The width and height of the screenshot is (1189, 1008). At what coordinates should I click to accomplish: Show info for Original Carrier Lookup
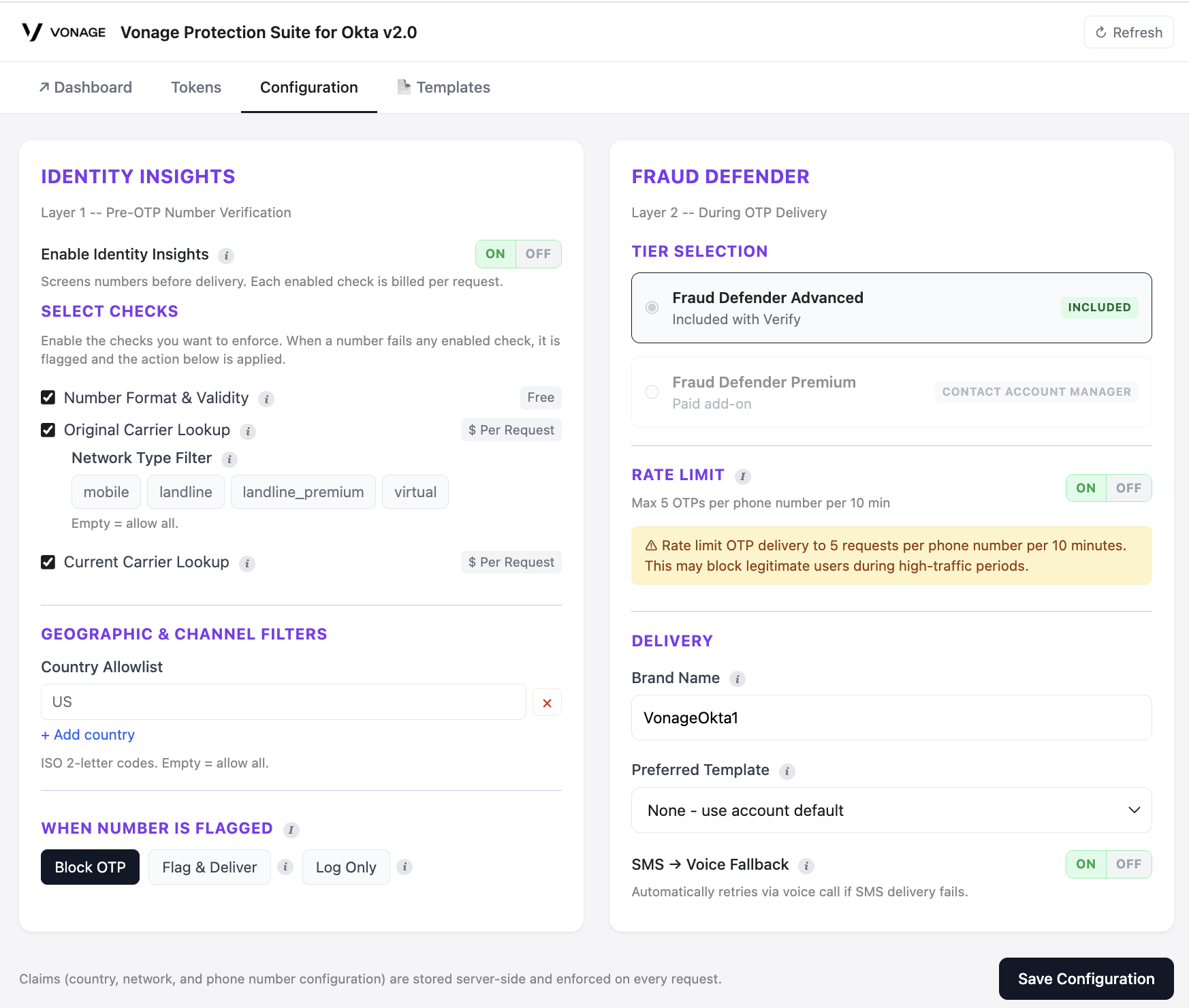point(248,431)
